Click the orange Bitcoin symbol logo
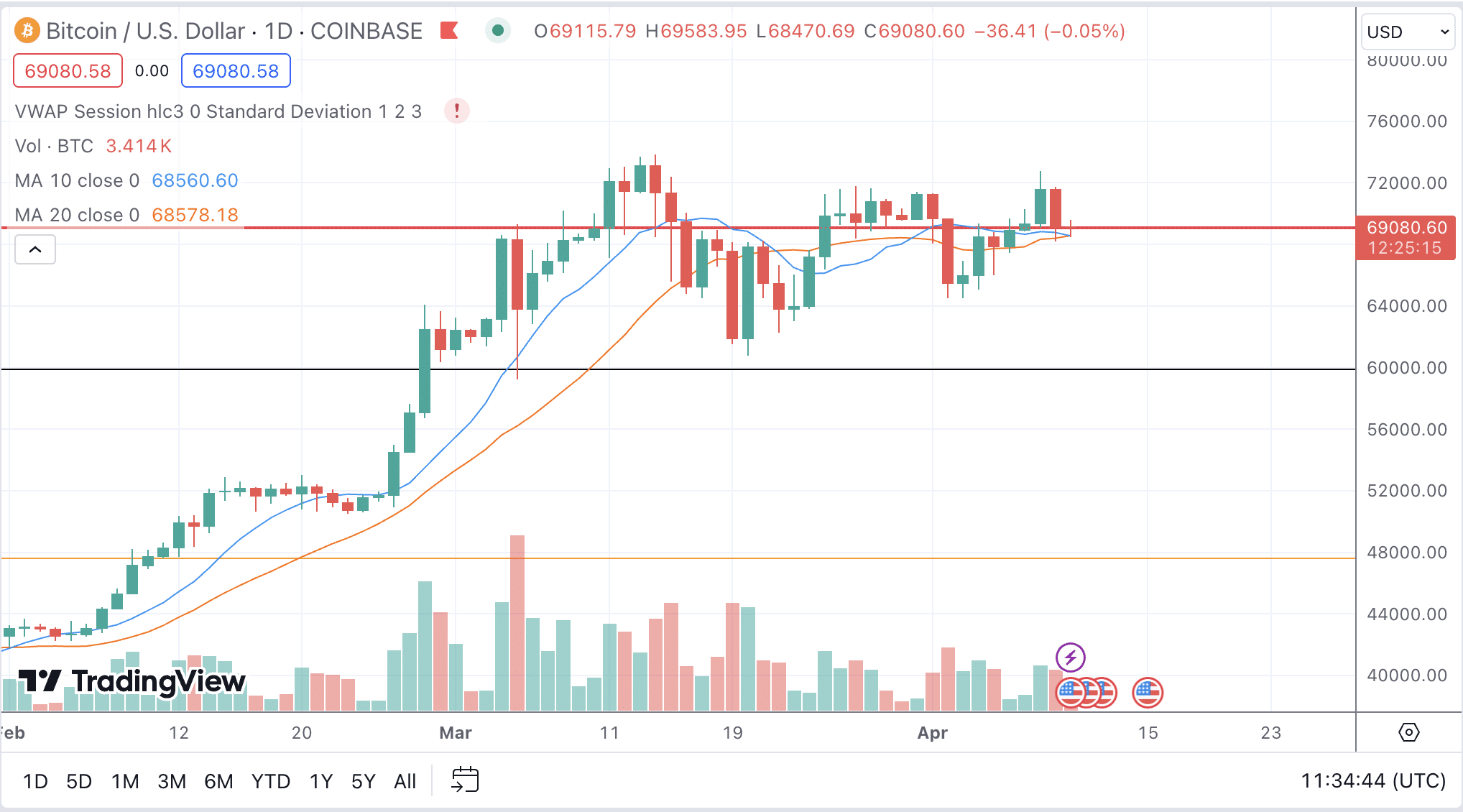The height and width of the screenshot is (812, 1463). pos(27,31)
